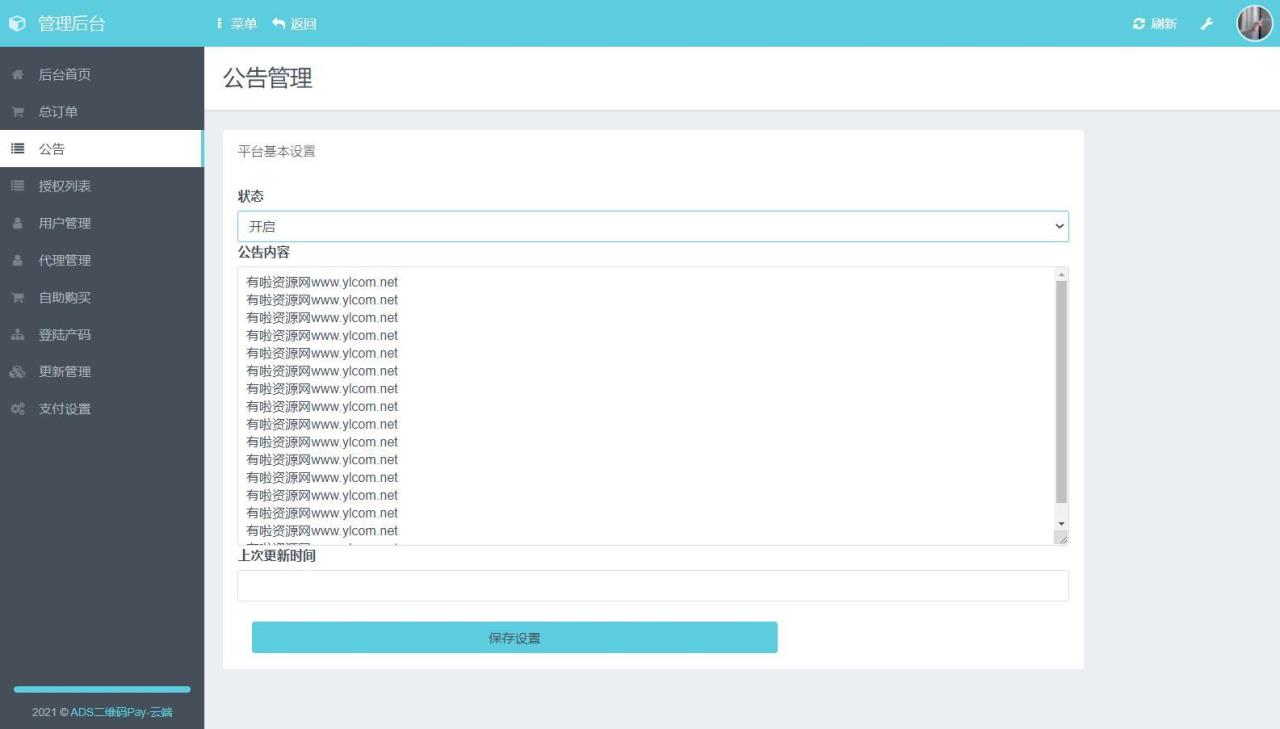The height and width of the screenshot is (729, 1280).
Task: Click the 保存设置 button
Action: click(513, 637)
